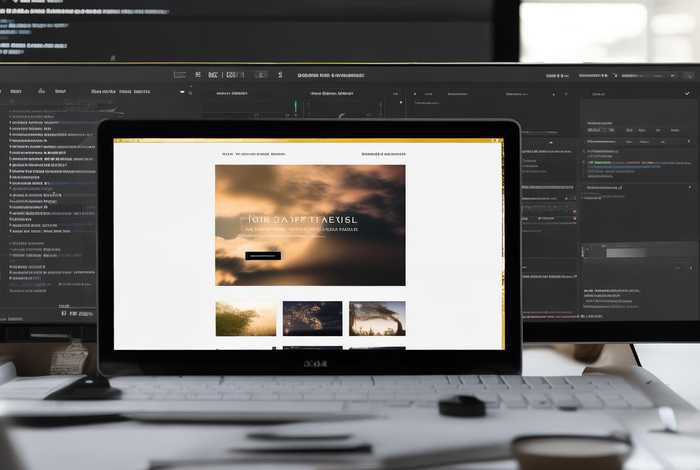700x470 pixels.
Task: Click the boxed icon in monitor's top toolbar
Action: click(233, 74)
